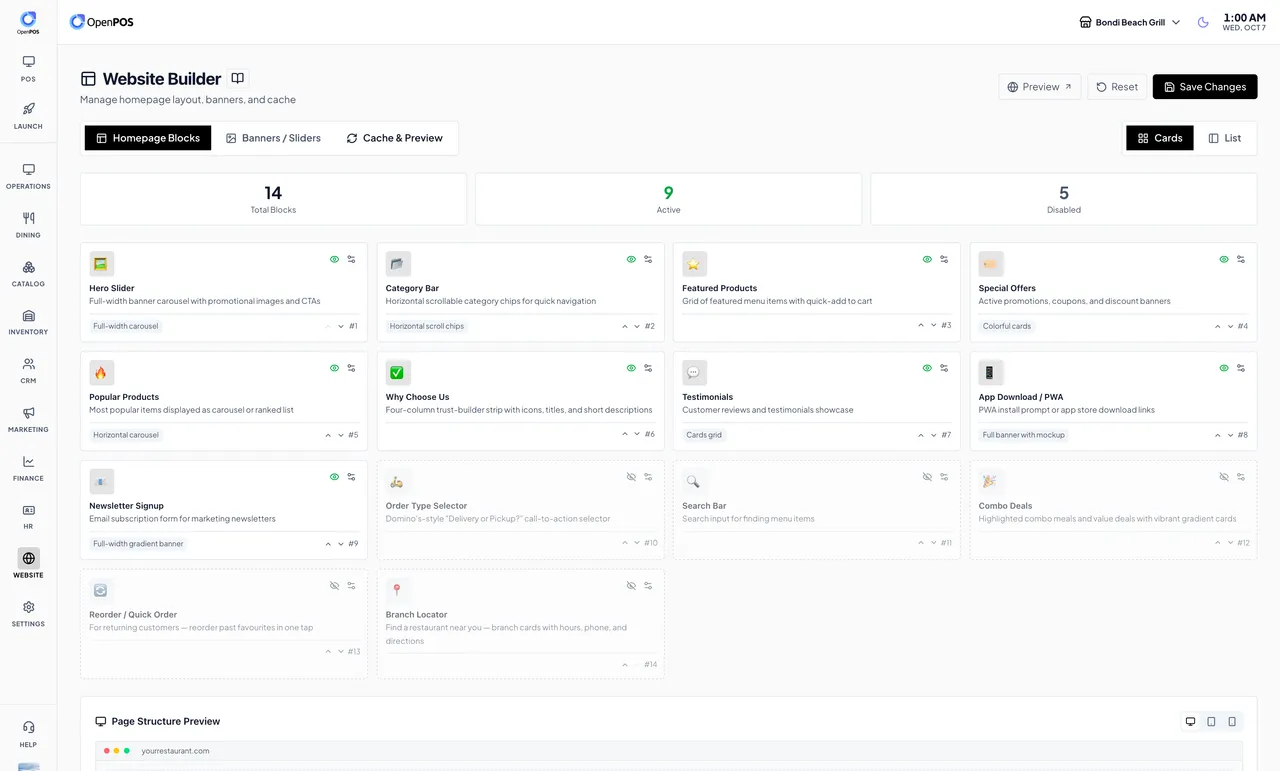Show the Order Type Selector block

[631, 477]
